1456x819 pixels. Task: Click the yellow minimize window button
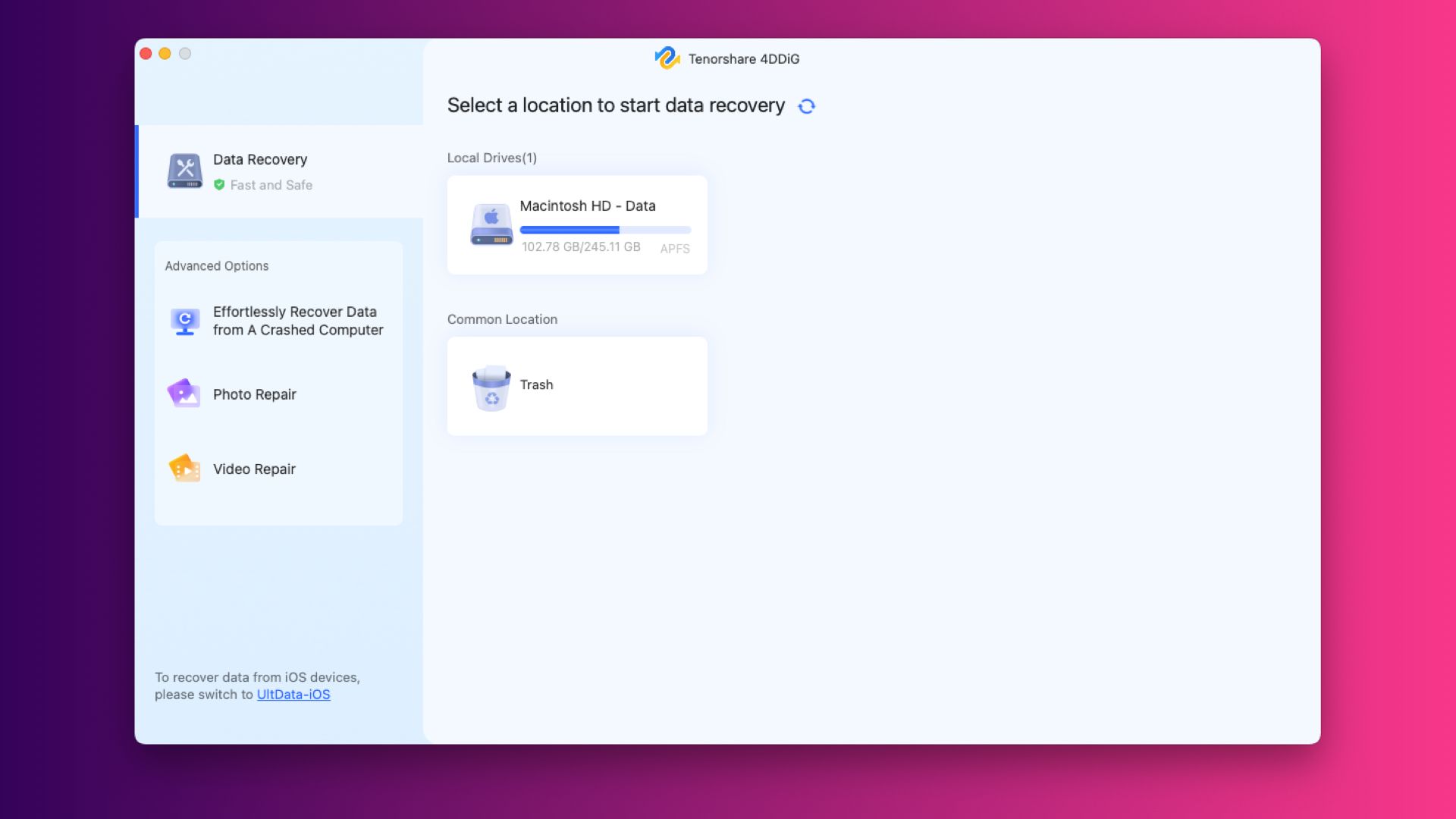165,54
